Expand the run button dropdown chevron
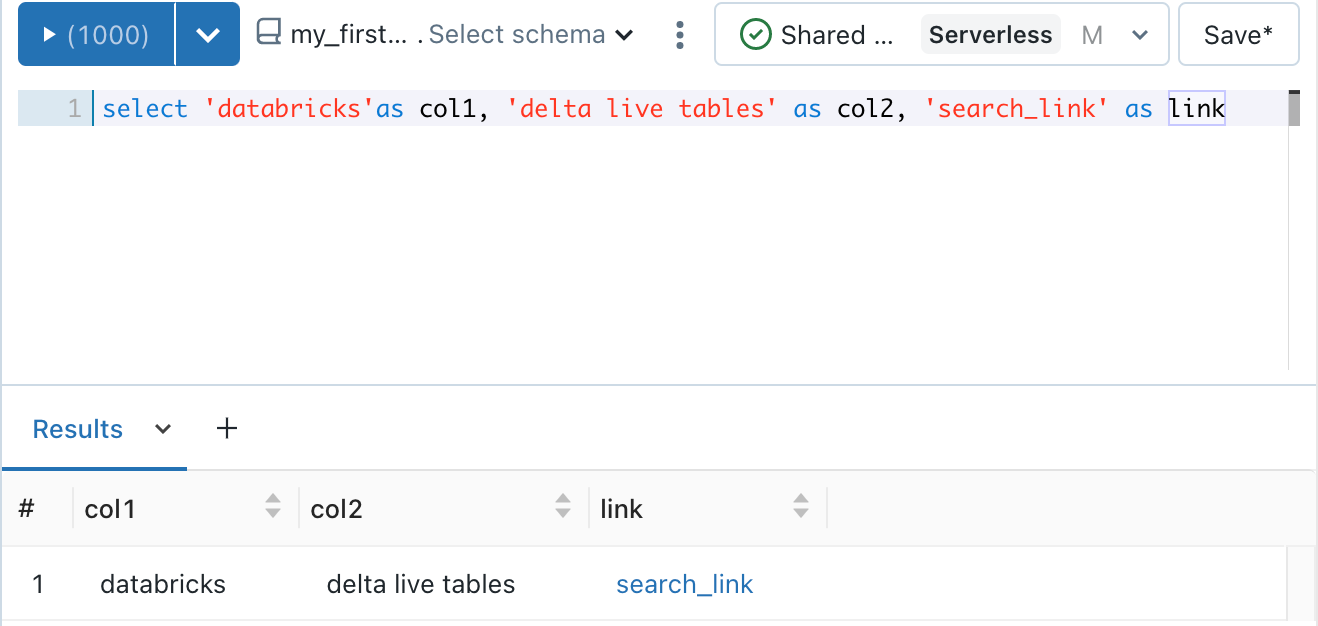Screen dimensions: 1318x626 (208, 33)
